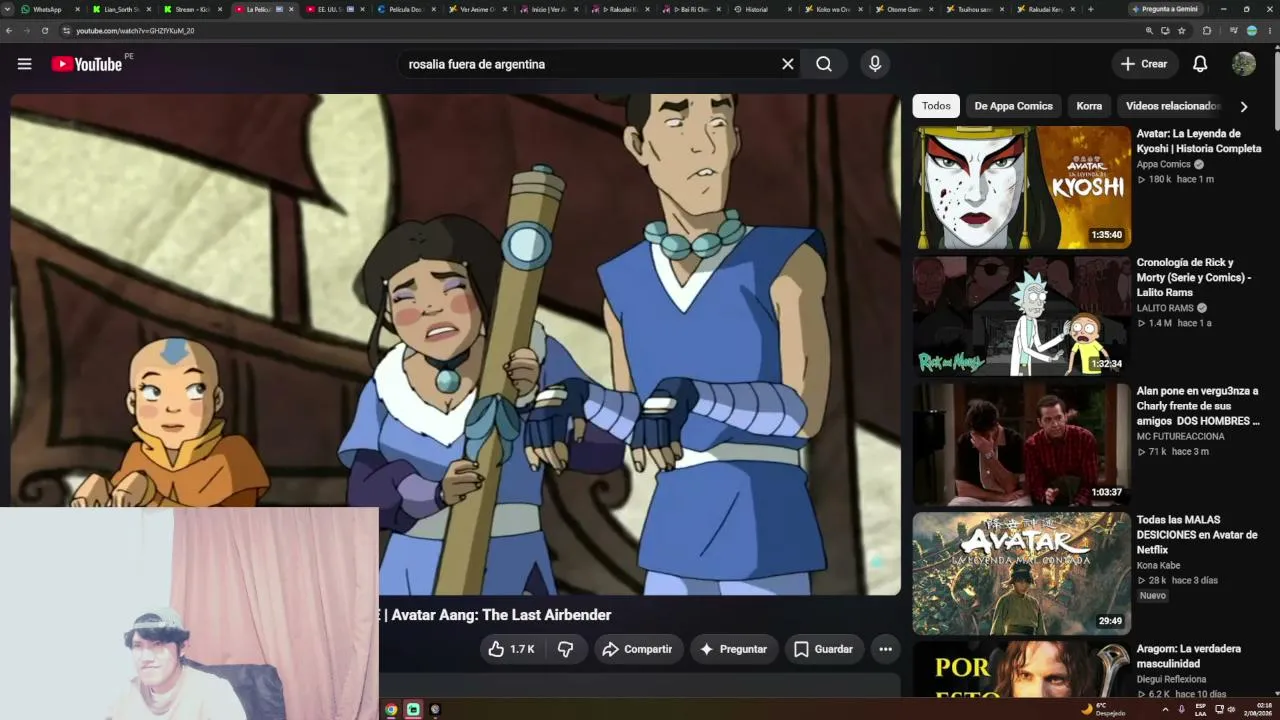Share the video with Compartir
Image resolution: width=1280 pixels, height=720 pixels.
pos(638,649)
